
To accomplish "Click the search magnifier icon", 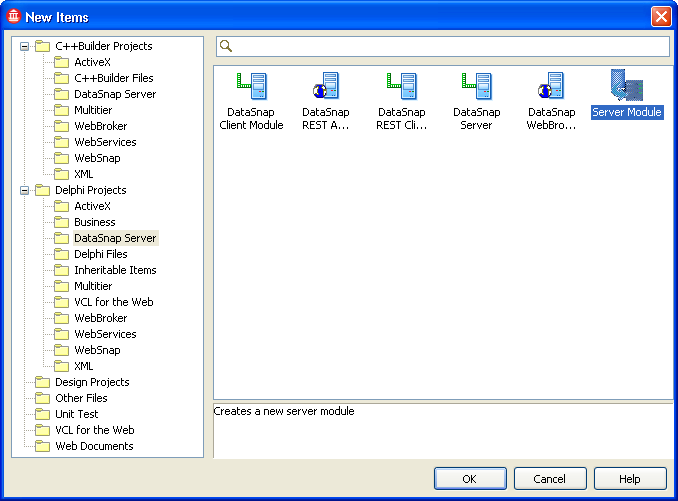I will point(226,46).
